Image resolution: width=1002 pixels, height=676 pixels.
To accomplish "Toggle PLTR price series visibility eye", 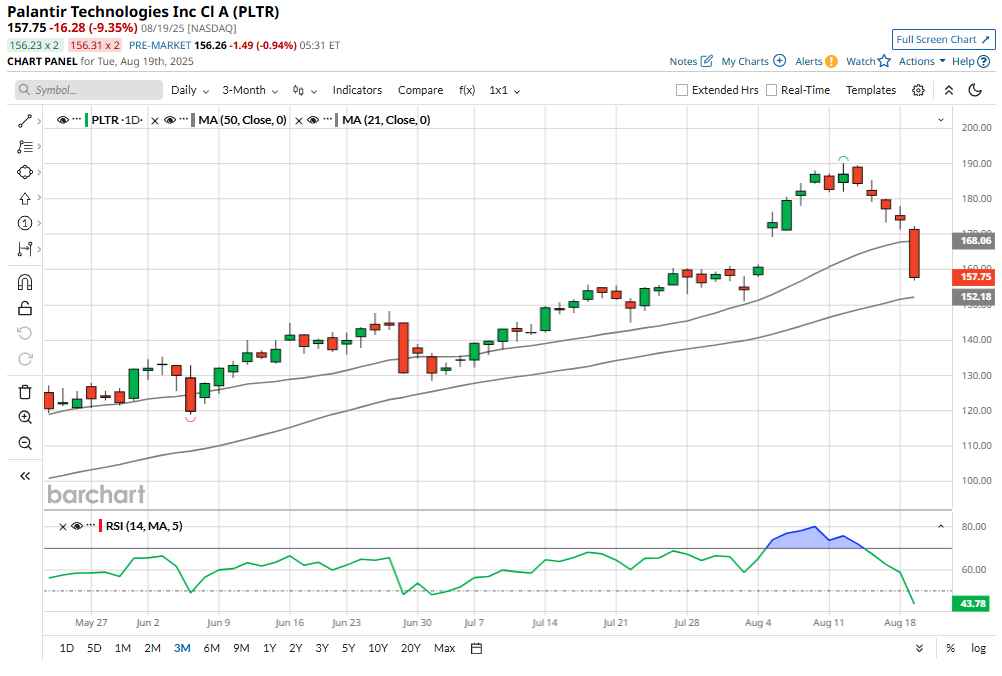I will (x=63, y=119).
